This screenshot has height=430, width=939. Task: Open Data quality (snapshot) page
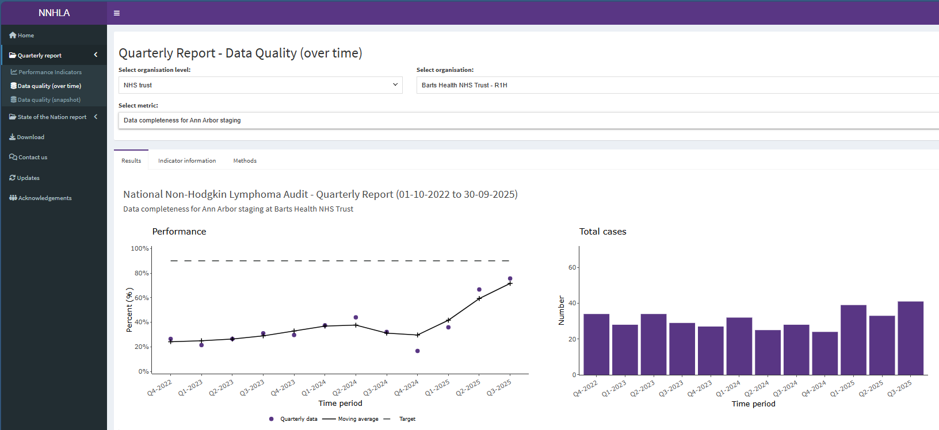49,100
